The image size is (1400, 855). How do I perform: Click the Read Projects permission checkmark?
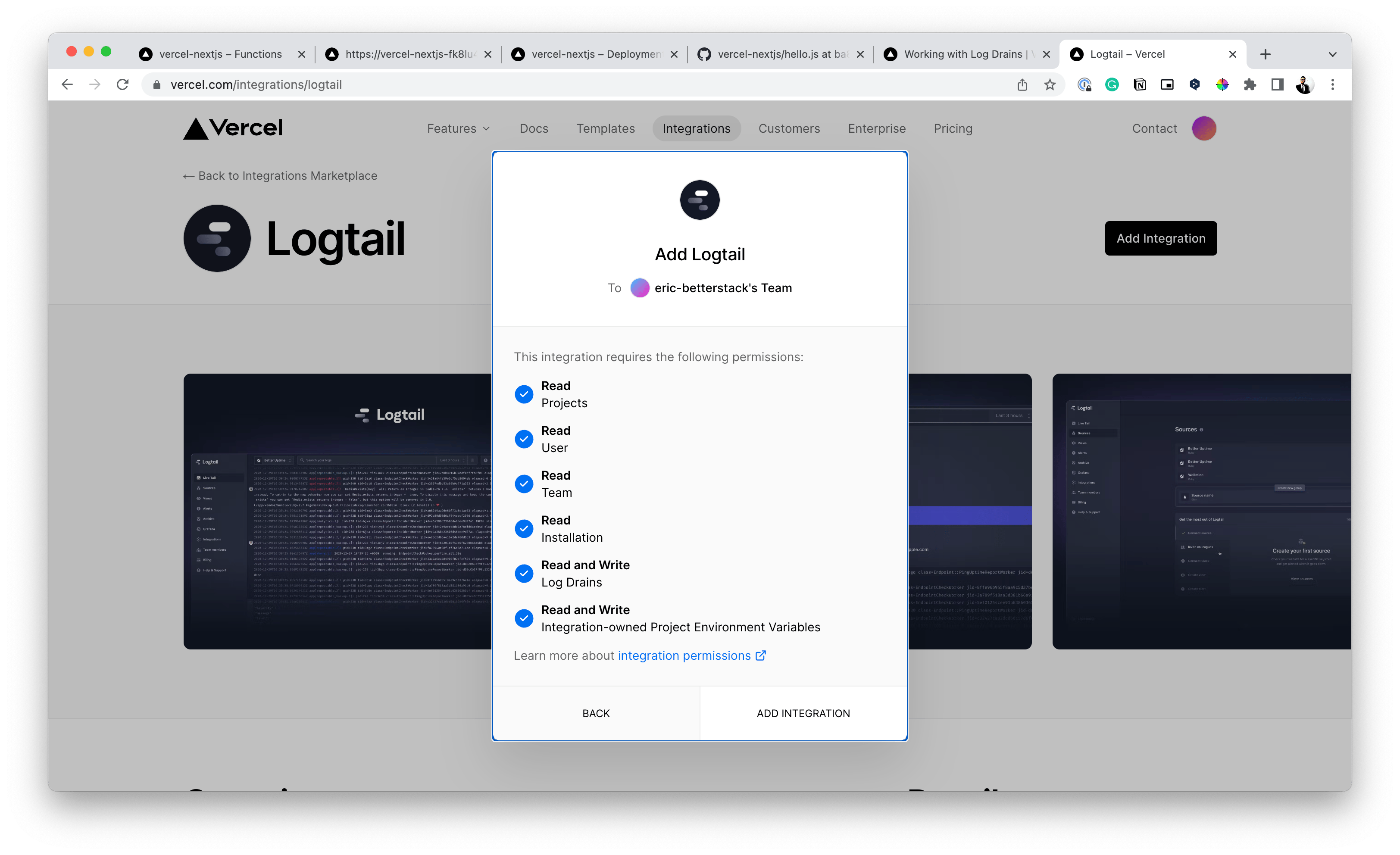[x=524, y=394]
